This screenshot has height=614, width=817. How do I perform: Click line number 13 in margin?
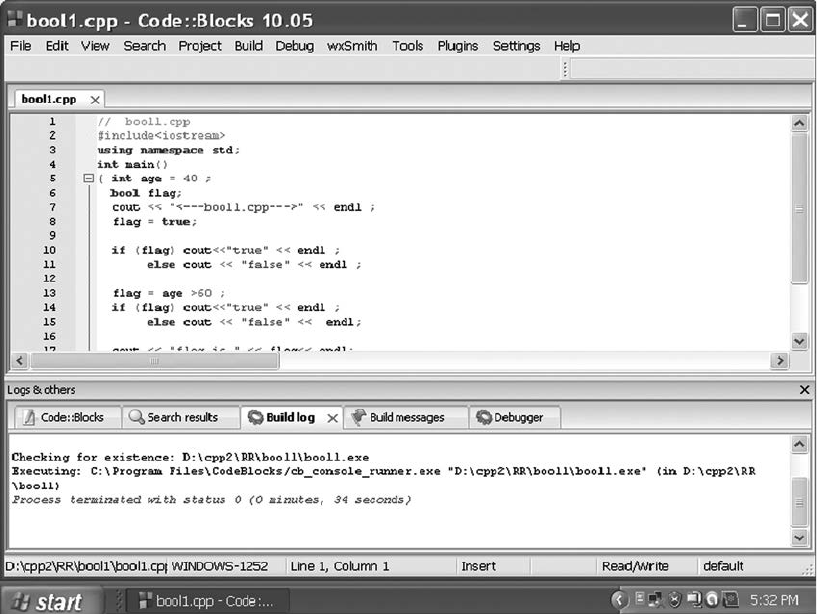point(49,293)
